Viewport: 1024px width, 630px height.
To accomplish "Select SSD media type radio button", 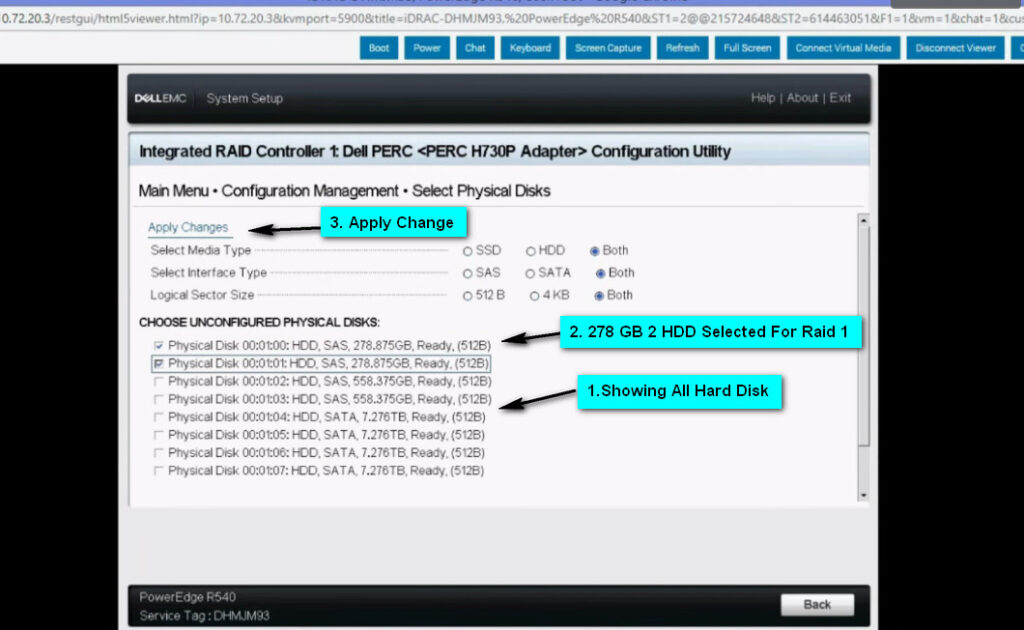I will [x=468, y=251].
